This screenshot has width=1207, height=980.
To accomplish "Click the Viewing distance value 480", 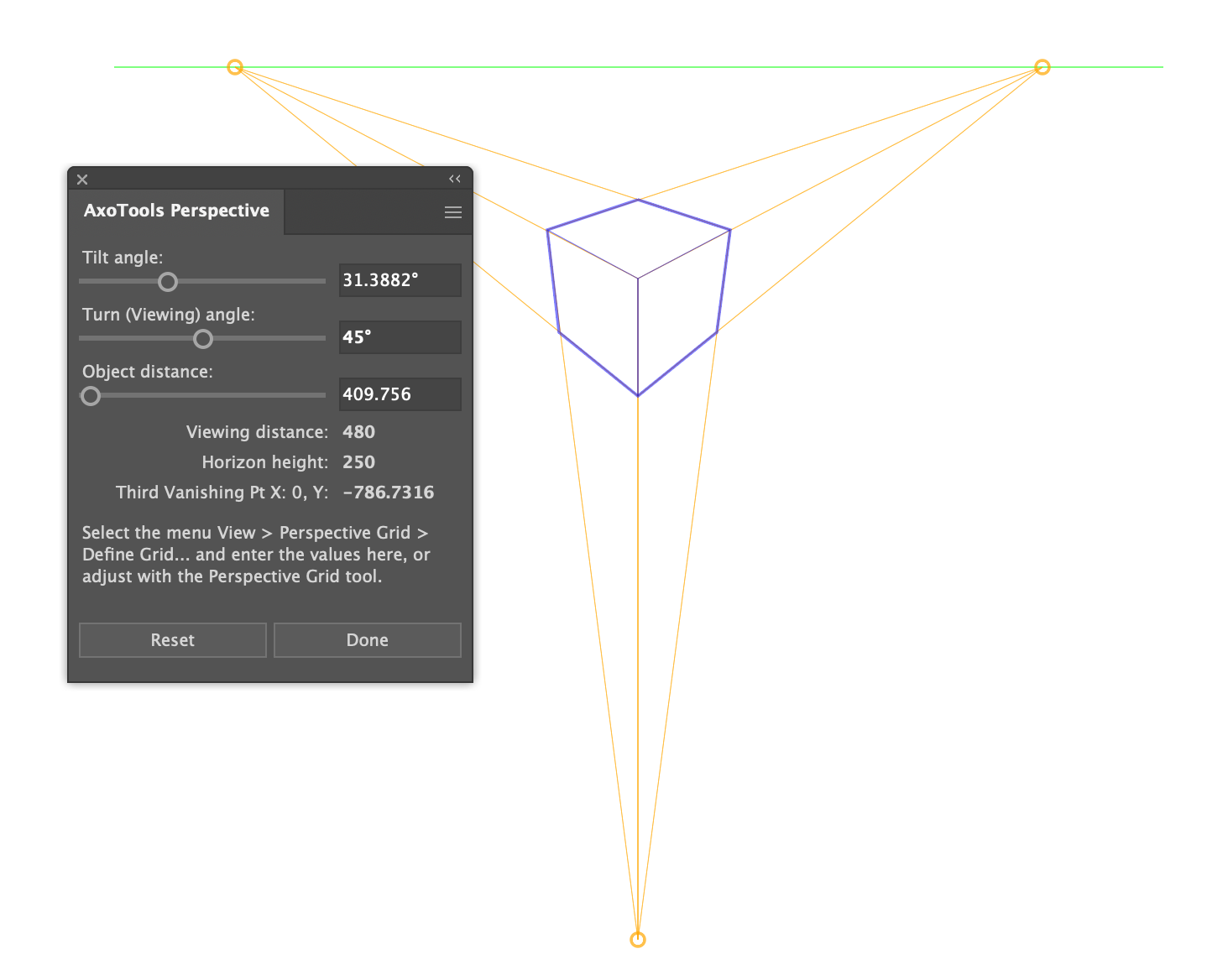I will [x=359, y=432].
